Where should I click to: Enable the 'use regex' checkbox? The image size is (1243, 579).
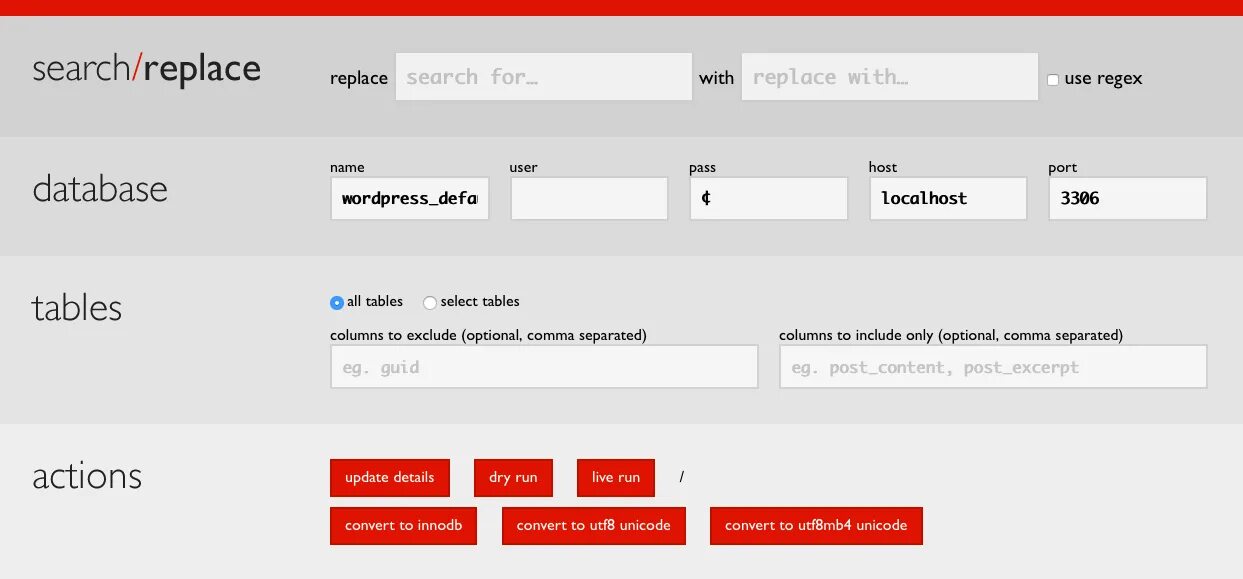click(x=1052, y=79)
